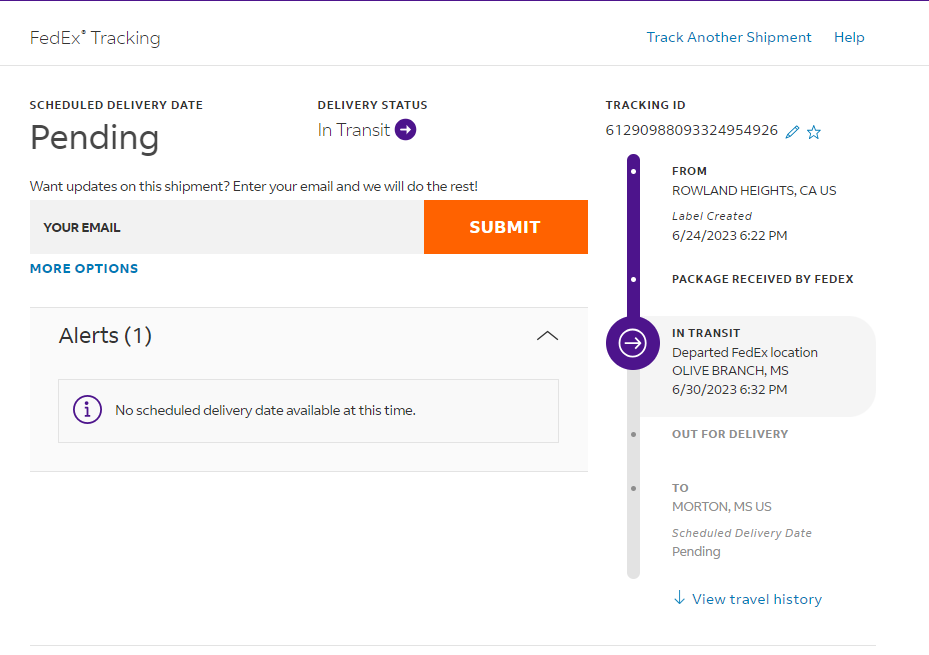Select the FROM marker dot on the timeline
Image resolution: width=929 pixels, height=655 pixels.
pos(633,171)
